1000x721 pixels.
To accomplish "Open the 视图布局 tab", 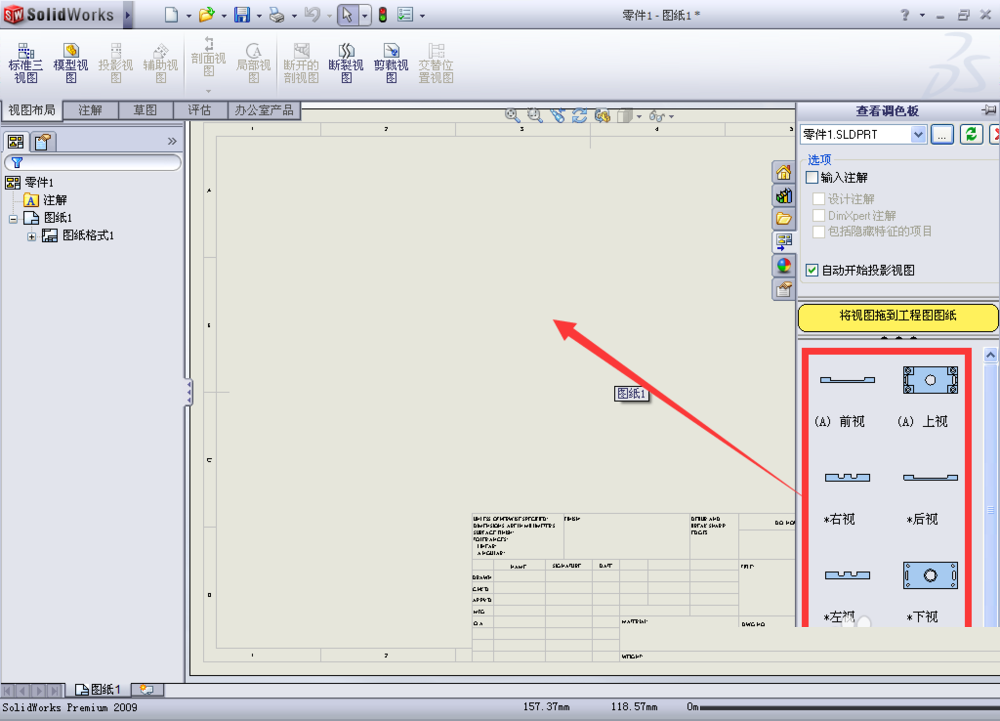I will tap(32, 110).
